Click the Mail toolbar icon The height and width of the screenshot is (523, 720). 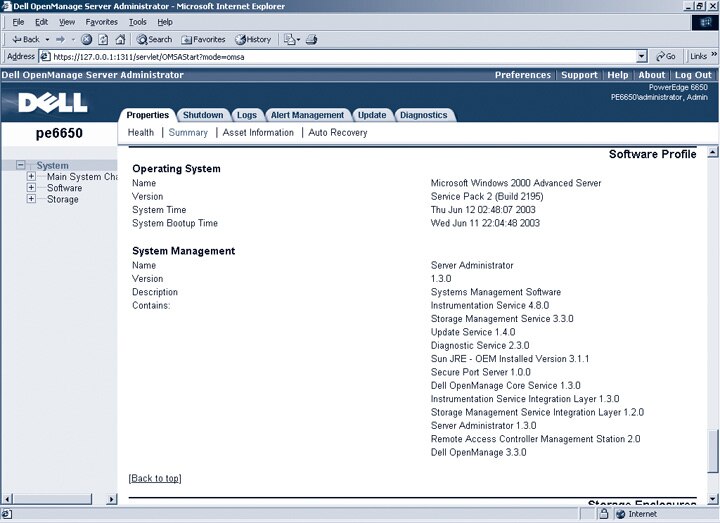[289, 39]
